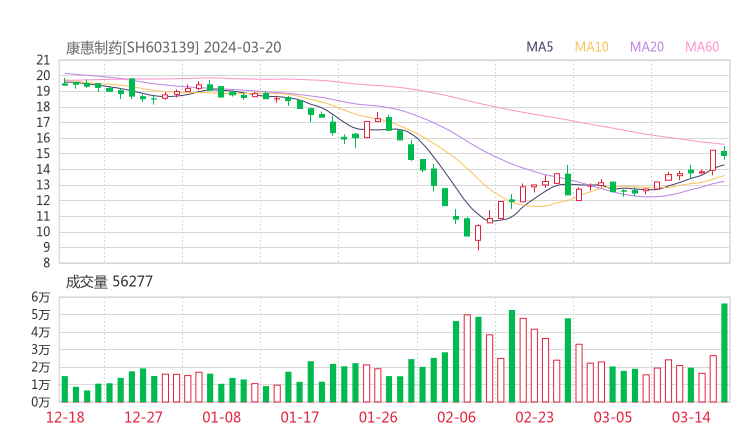Click the 03-05 date axis label
This screenshot has width=740, height=440.
(613, 417)
